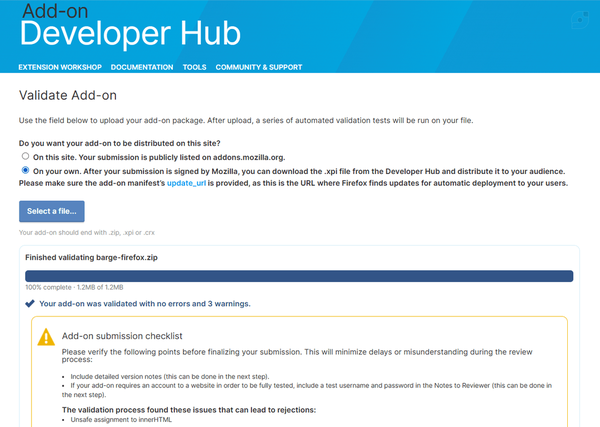
Task: Open the Extension Workshop menu item
Action: click(60, 67)
